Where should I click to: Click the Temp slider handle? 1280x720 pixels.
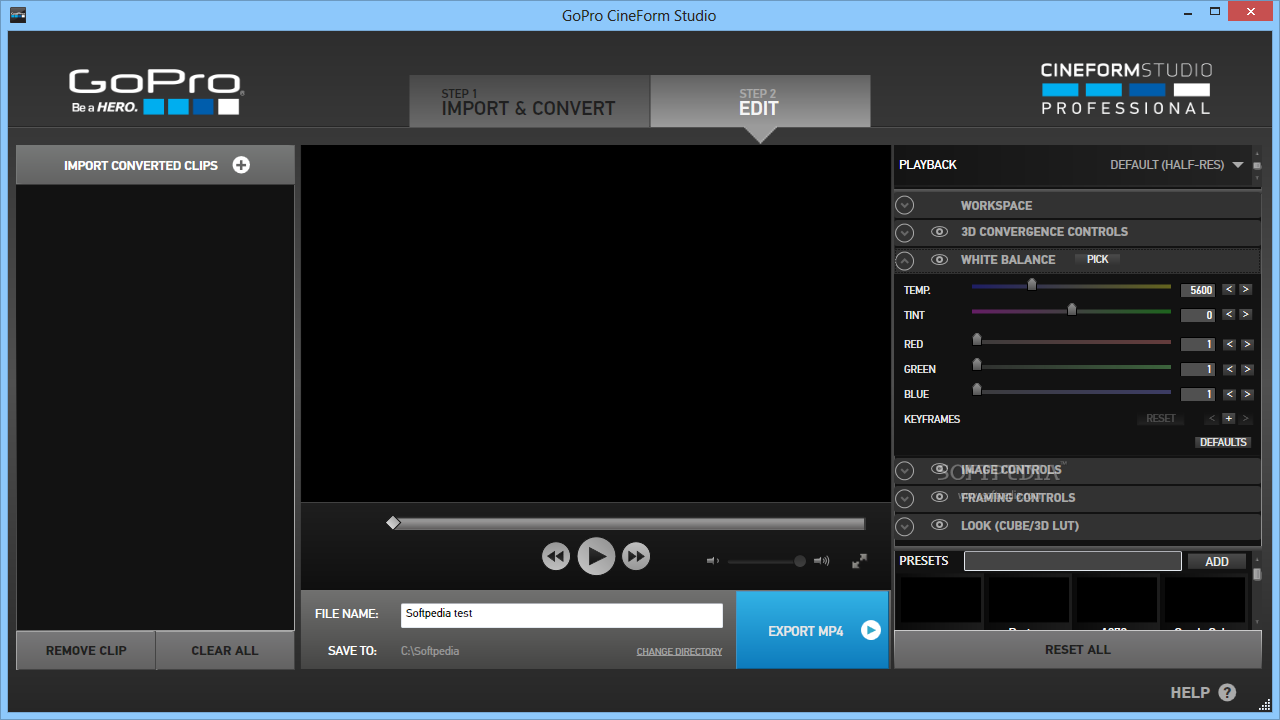(1032, 285)
